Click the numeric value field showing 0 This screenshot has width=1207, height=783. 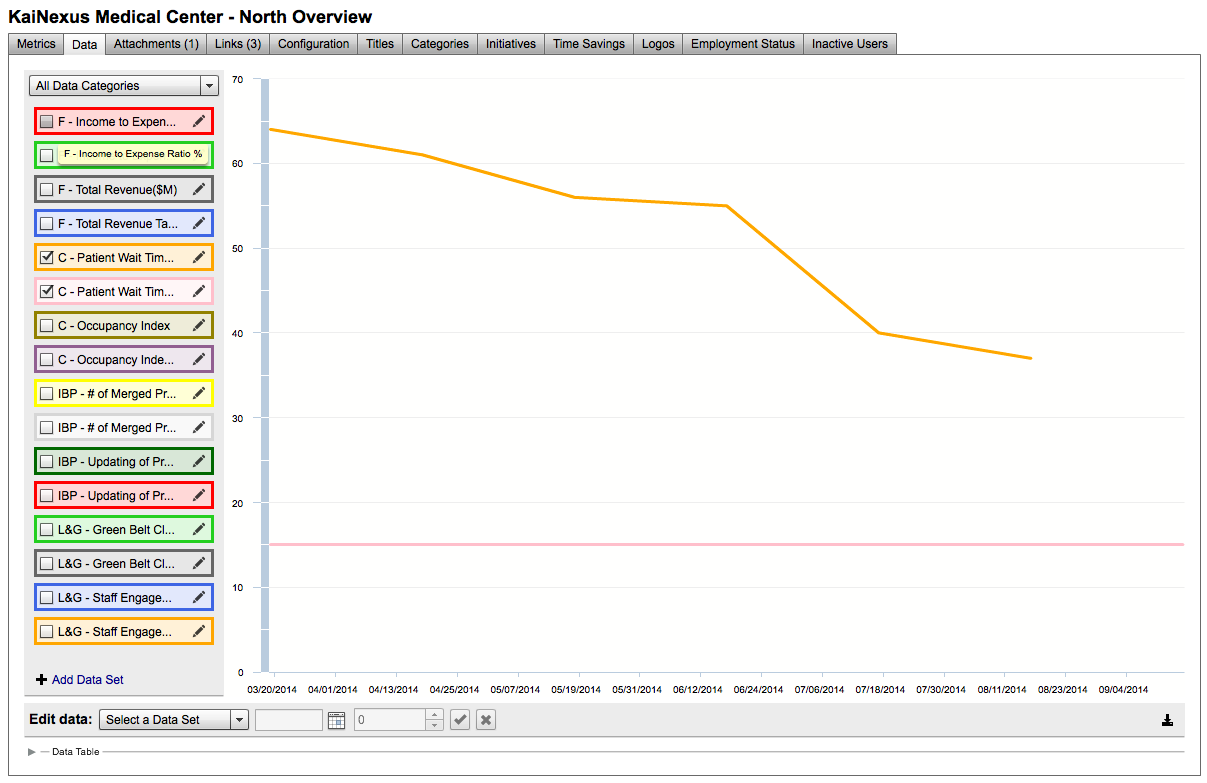[391, 720]
